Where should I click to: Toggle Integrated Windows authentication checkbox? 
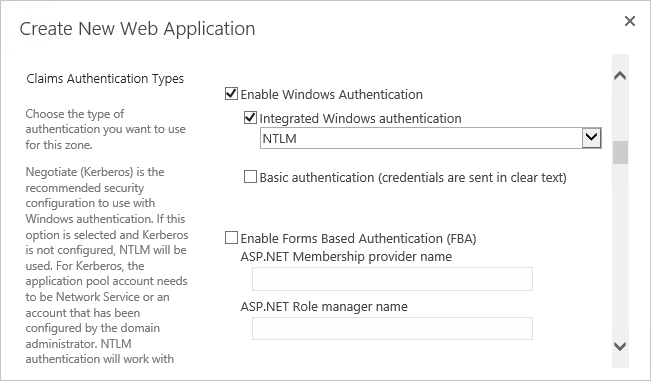click(250, 117)
